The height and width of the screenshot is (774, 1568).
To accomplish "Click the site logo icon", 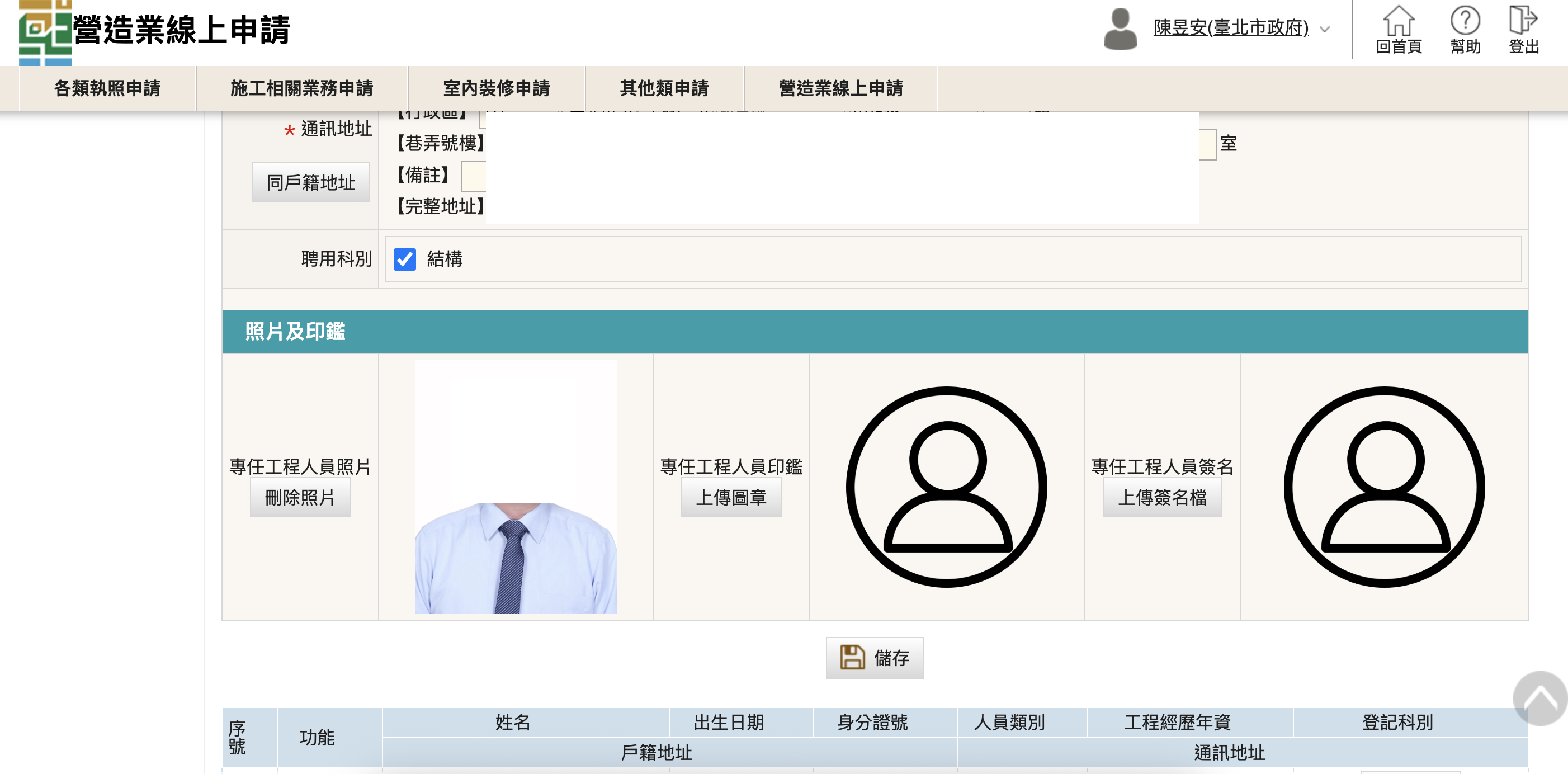I will [x=44, y=32].
